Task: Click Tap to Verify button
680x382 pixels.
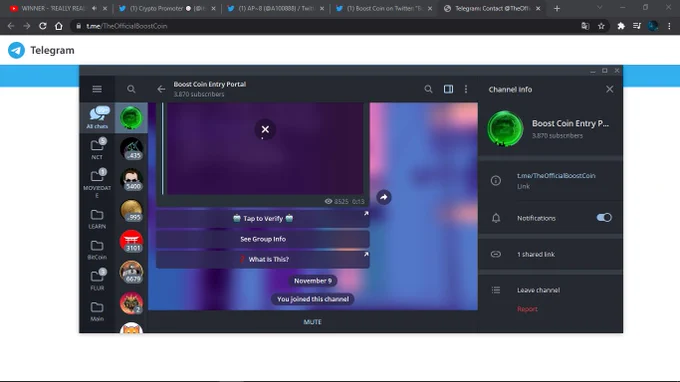Action: [263, 218]
